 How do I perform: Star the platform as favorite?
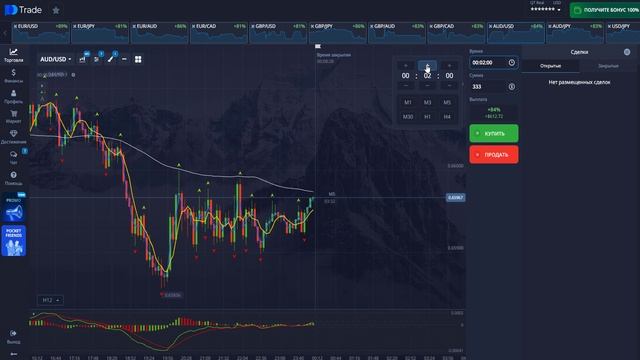click(x=56, y=10)
